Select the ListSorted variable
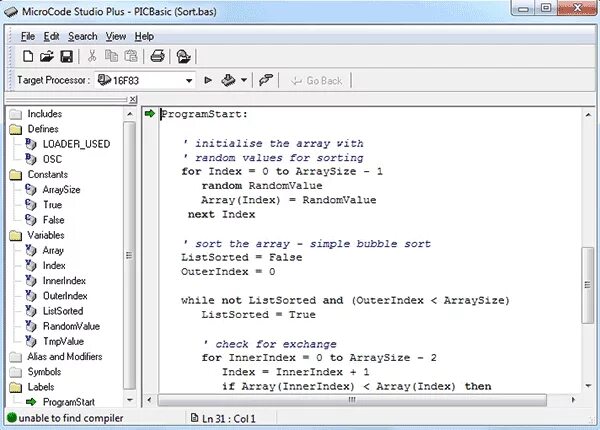The height and width of the screenshot is (430, 600). click(x=54, y=311)
